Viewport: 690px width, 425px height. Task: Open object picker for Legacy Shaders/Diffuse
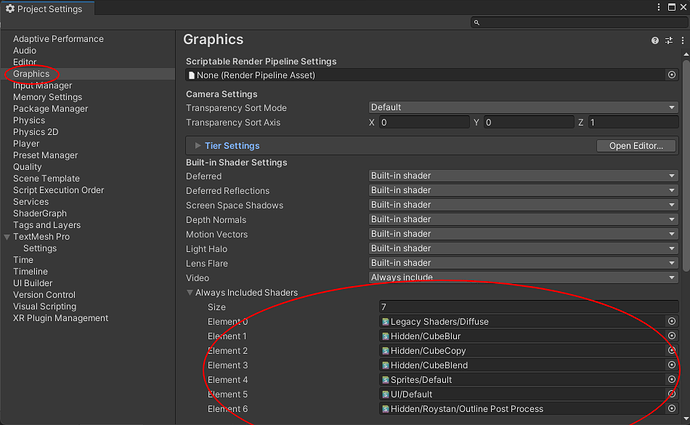[x=672, y=322]
